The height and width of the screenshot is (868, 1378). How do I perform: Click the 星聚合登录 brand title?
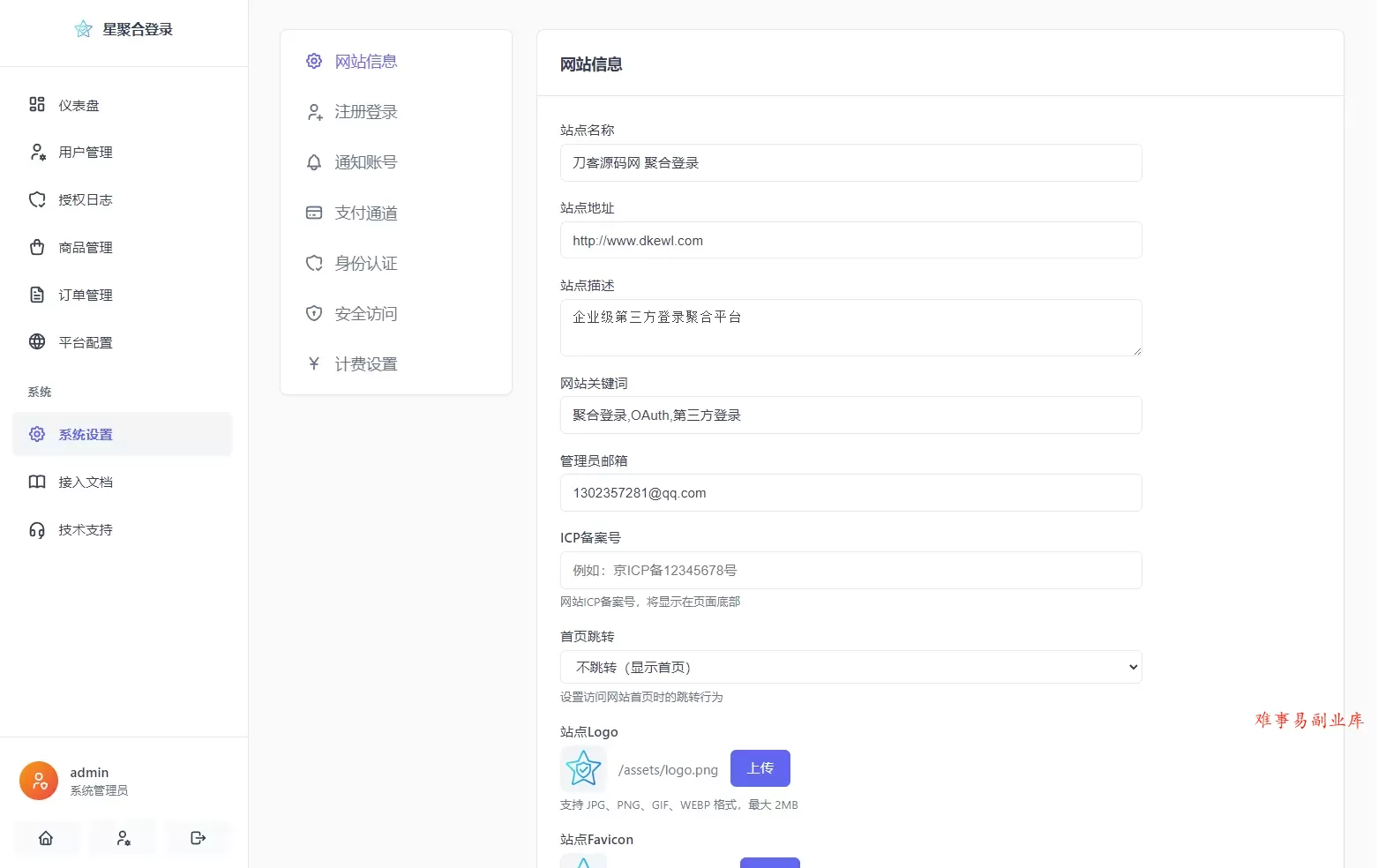pyautogui.click(x=138, y=29)
